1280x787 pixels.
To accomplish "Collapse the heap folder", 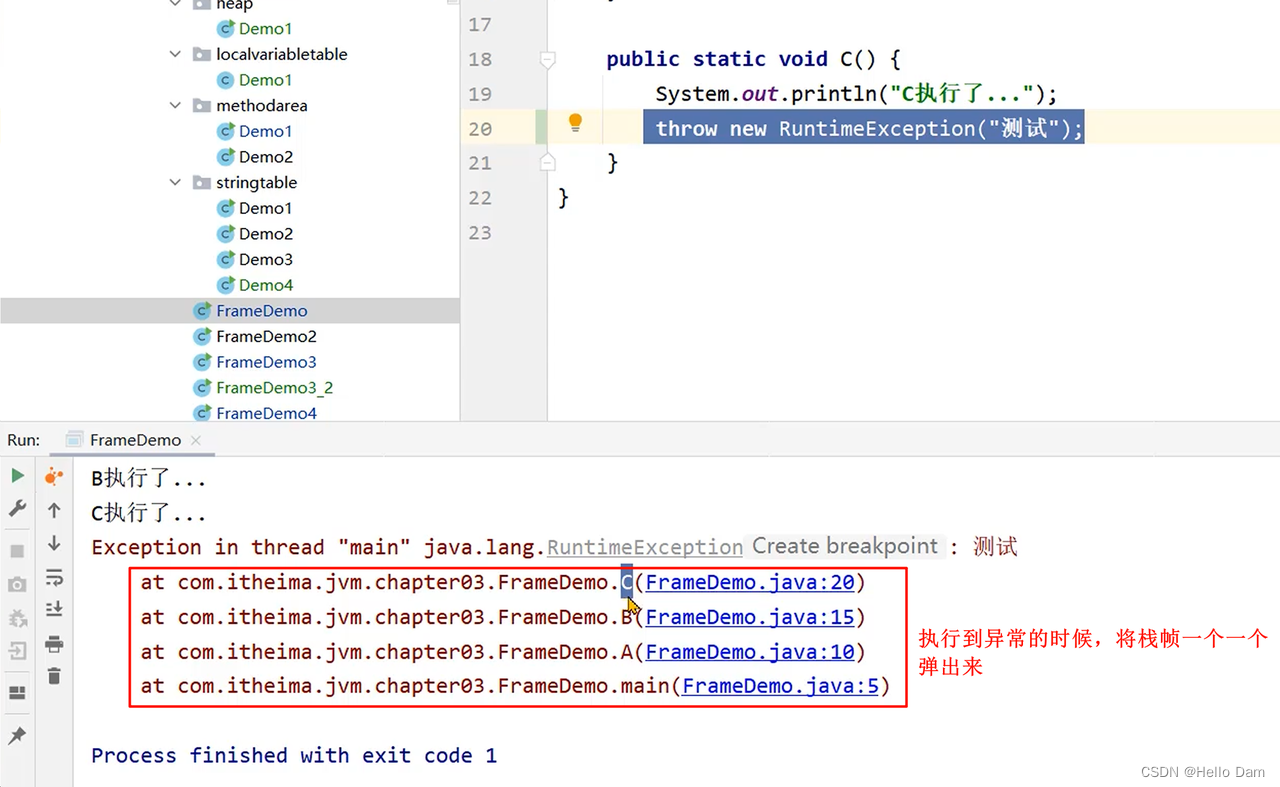I will pos(175,4).
